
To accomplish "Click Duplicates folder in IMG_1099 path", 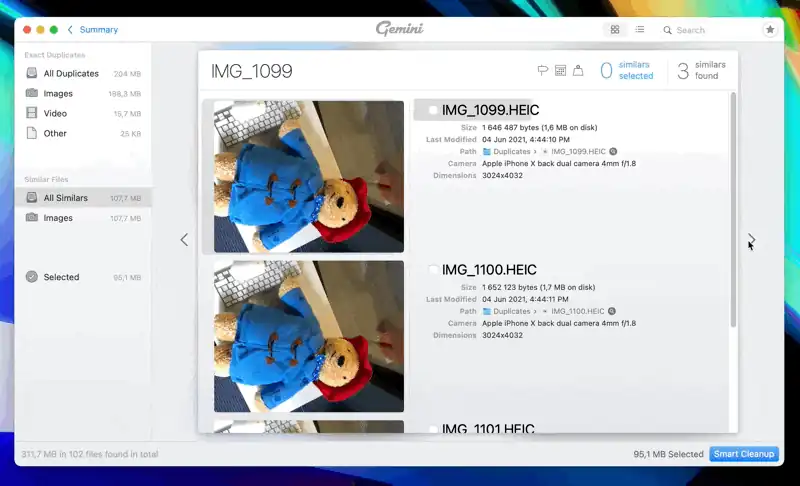I will tap(507, 151).
